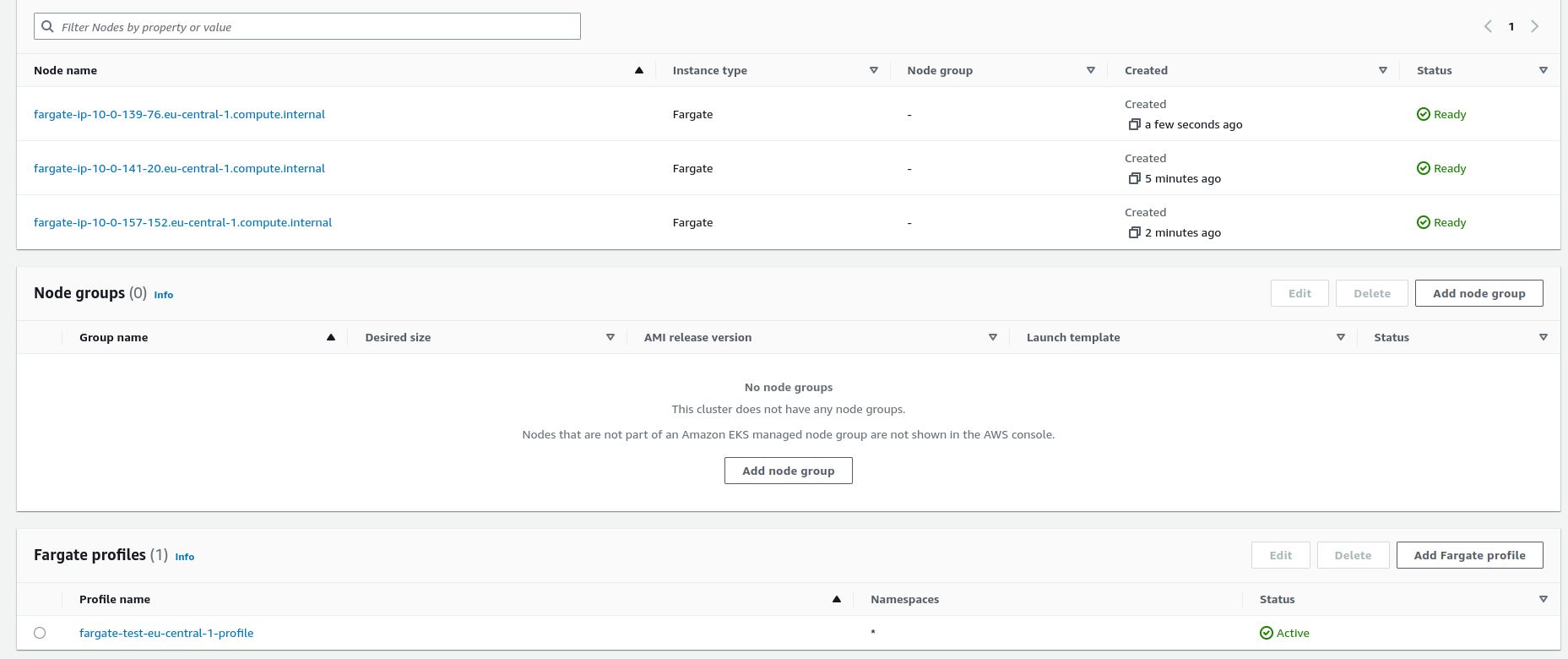Click Add Fargate profile button
The height and width of the screenshot is (659, 1568).
[x=1470, y=555]
